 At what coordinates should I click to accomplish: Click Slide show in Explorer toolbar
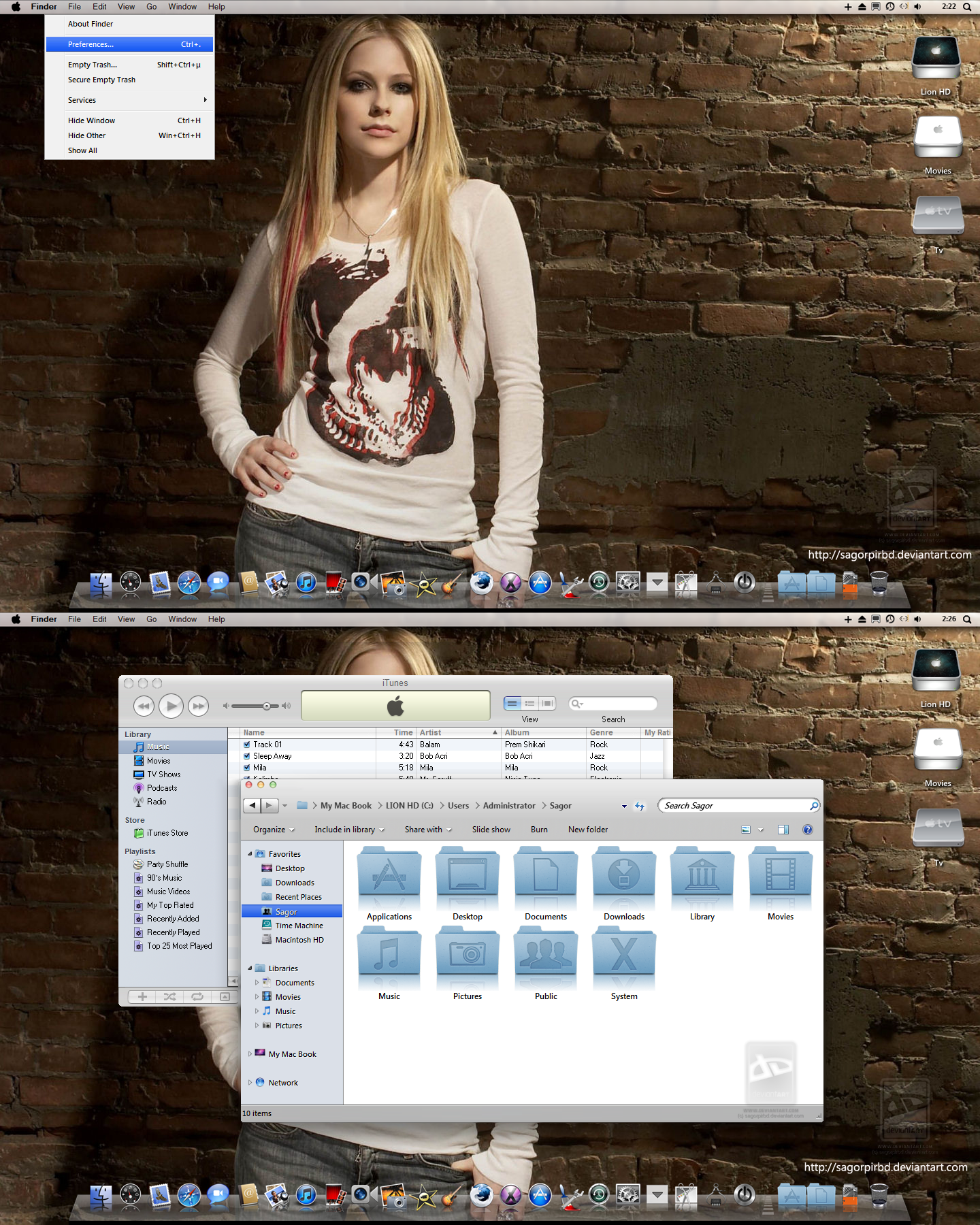[491, 830]
